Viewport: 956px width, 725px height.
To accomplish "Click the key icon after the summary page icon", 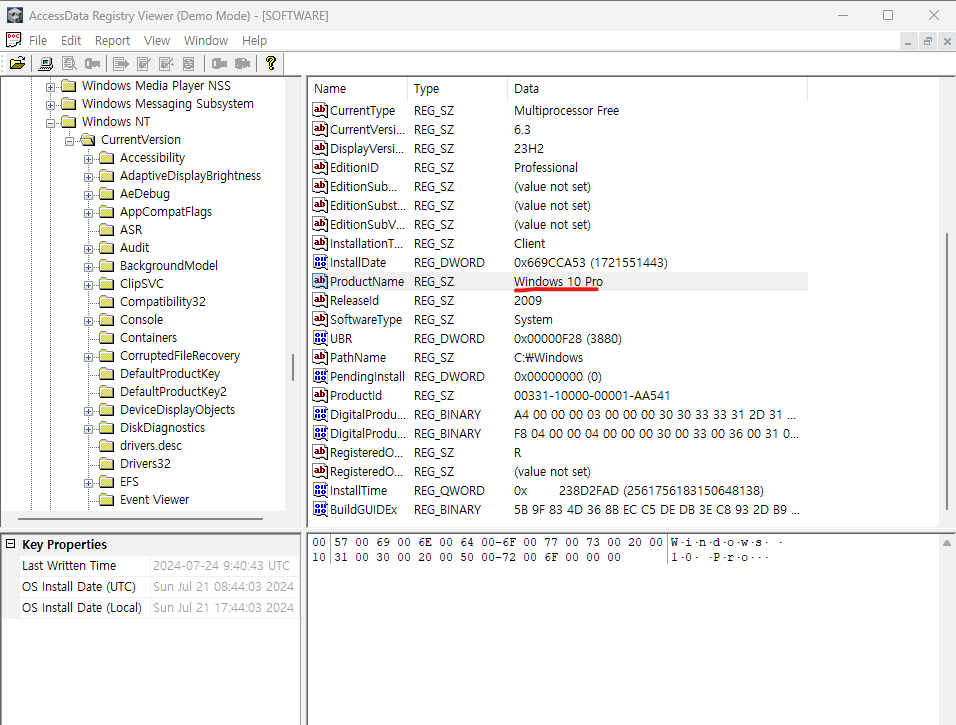I will [x=219, y=63].
